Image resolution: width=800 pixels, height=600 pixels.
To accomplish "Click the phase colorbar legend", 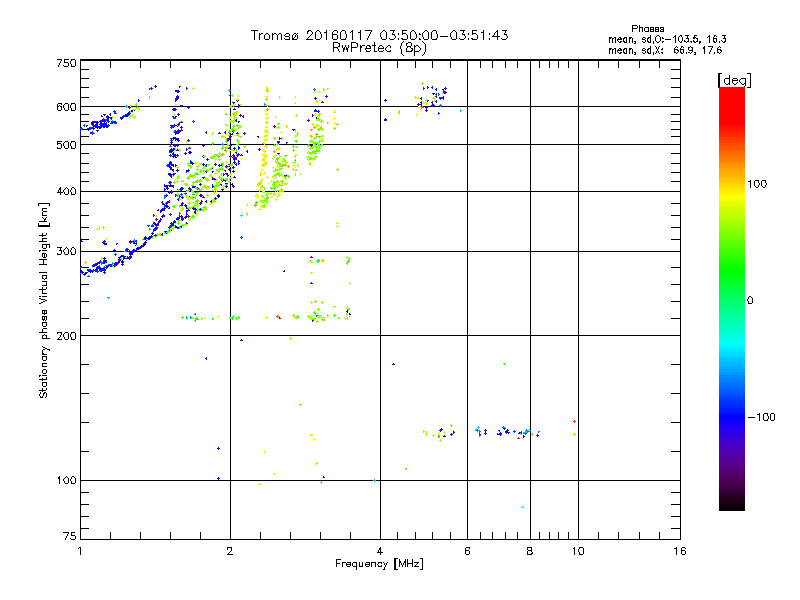I will tap(732, 299).
